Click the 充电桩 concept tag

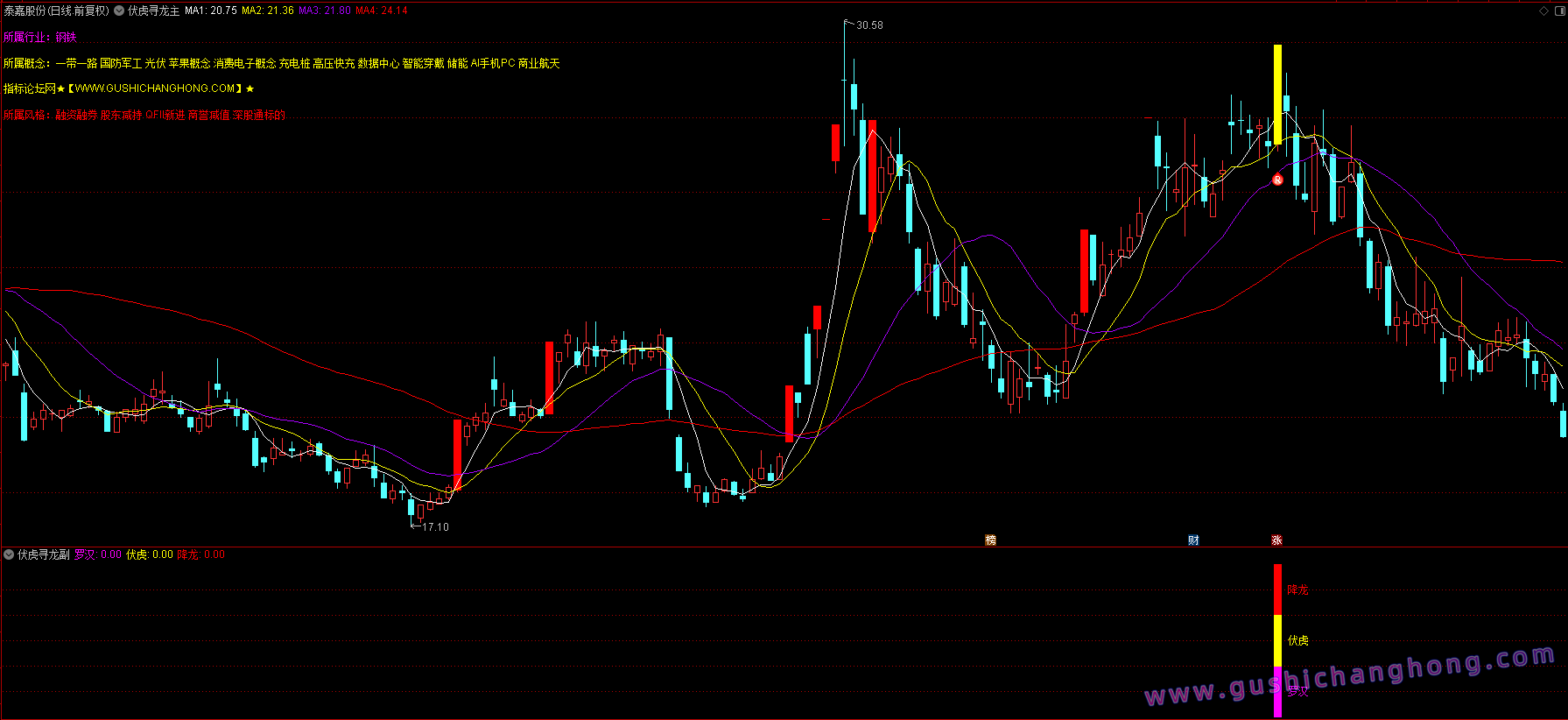(294, 63)
